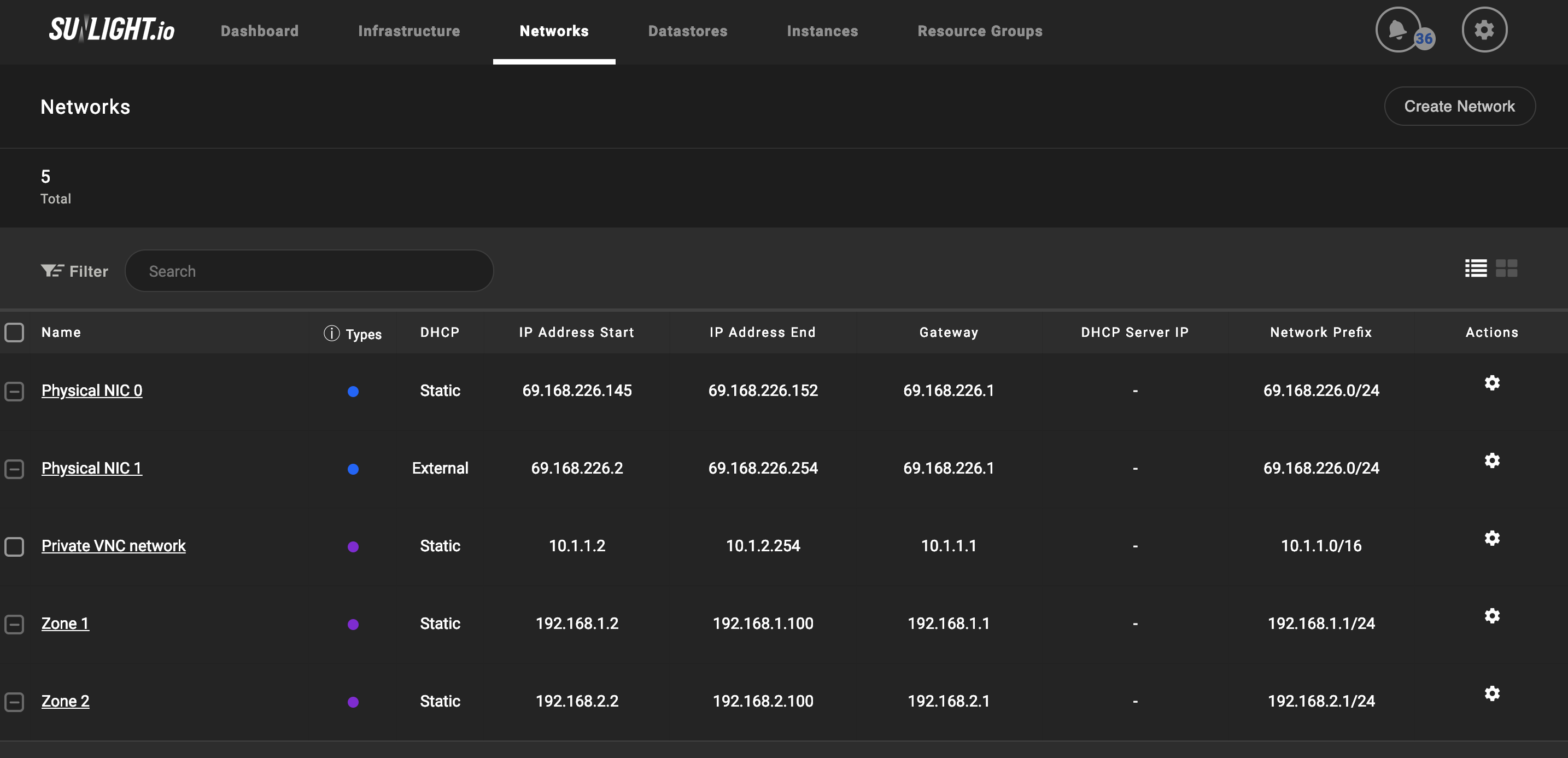Click purple type dot for Zone 1
The image size is (1568, 758).
coord(353,625)
